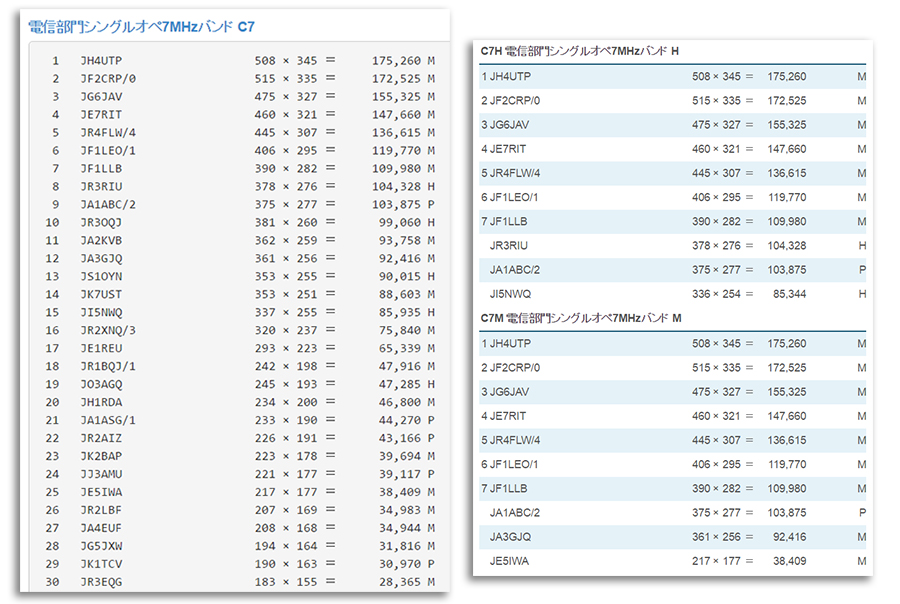Select the JI5NWQ row in C7H table
Image resolution: width=900 pixels, height=604 pixels.
pos(672,294)
